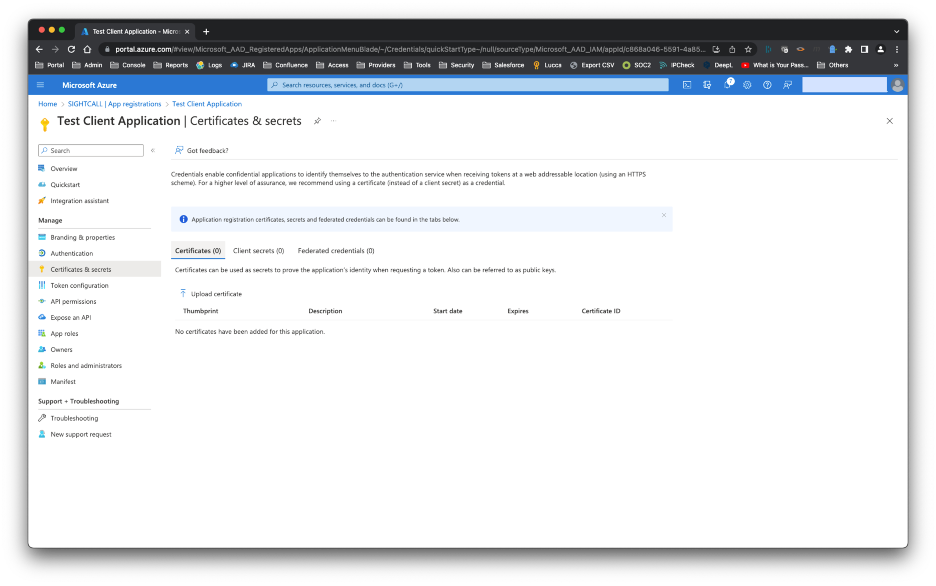Open the Others bookmarks folder
This screenshot has height=586, width=936.
pos(833,65)
